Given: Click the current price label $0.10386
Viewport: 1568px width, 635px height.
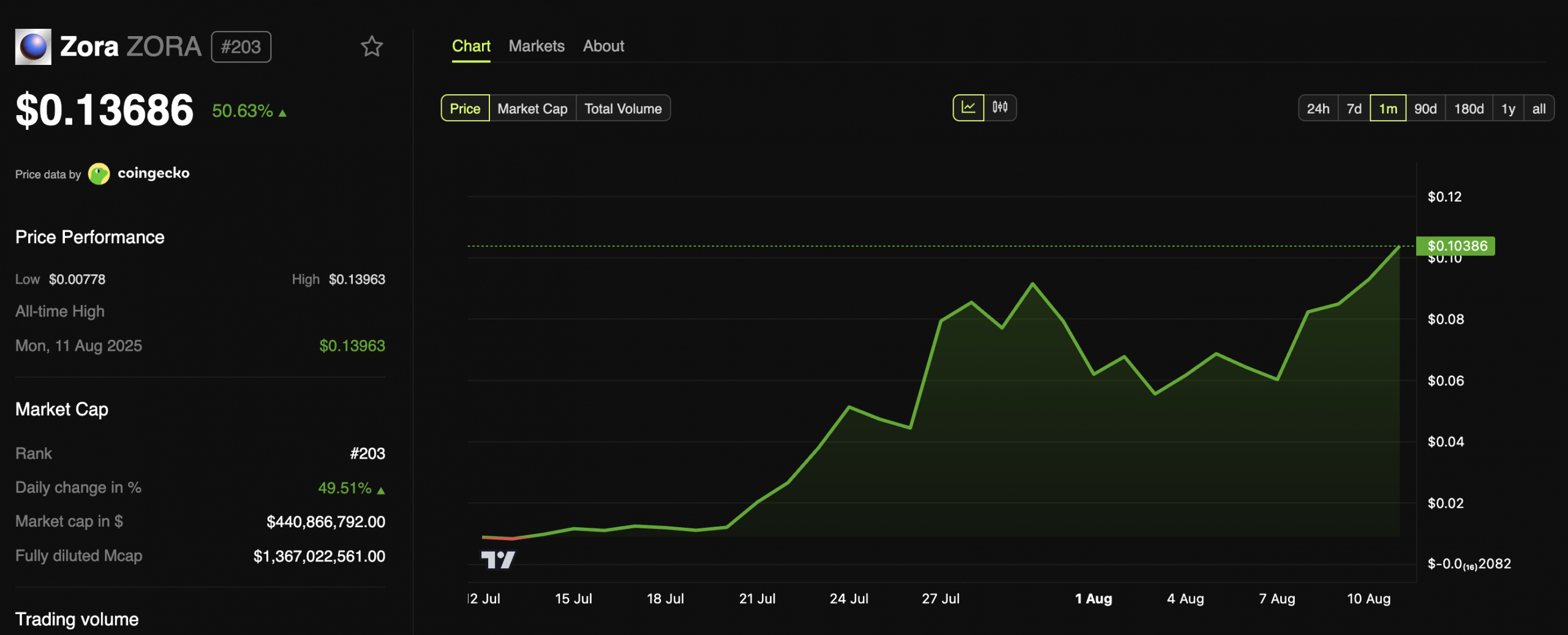Looking at the screenshot, I should [1456, 246].
